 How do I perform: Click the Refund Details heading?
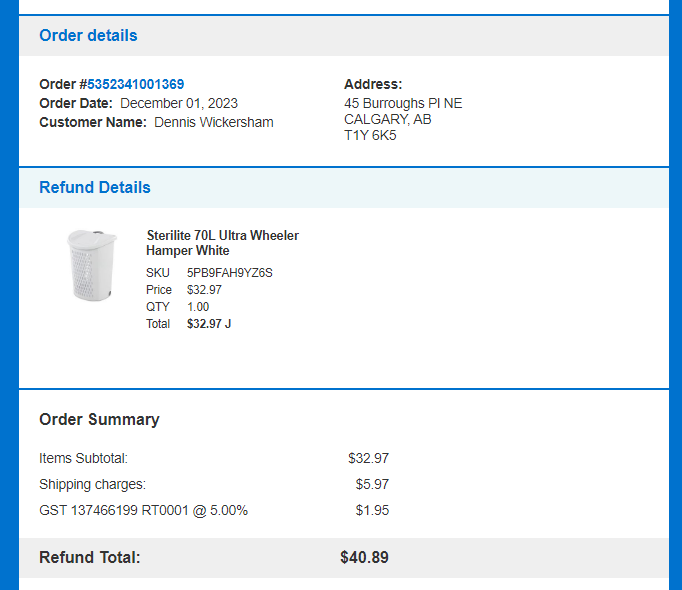tap(95, 187)
